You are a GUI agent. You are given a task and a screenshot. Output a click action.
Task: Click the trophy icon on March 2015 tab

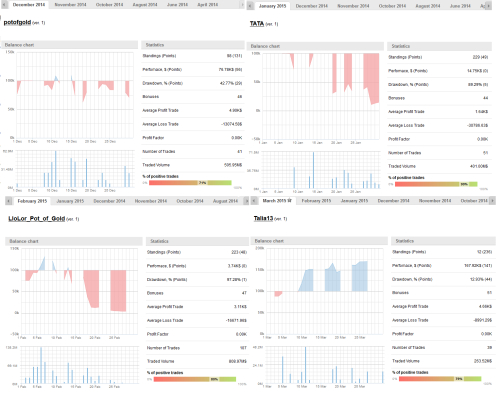coord(290,201)
